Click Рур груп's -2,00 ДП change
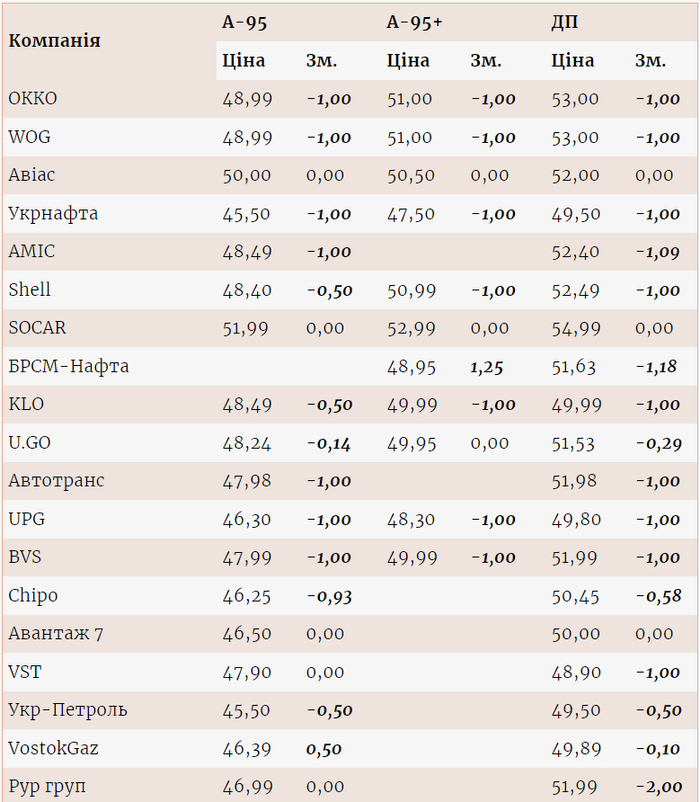The width and height of the screenshot is (700, 802). pos(658,787)
